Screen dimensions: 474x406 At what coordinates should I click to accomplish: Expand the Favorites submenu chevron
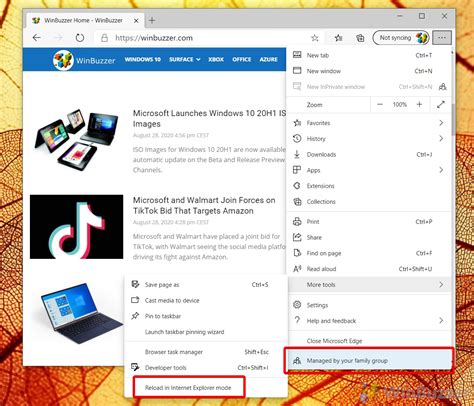point(441,123)
